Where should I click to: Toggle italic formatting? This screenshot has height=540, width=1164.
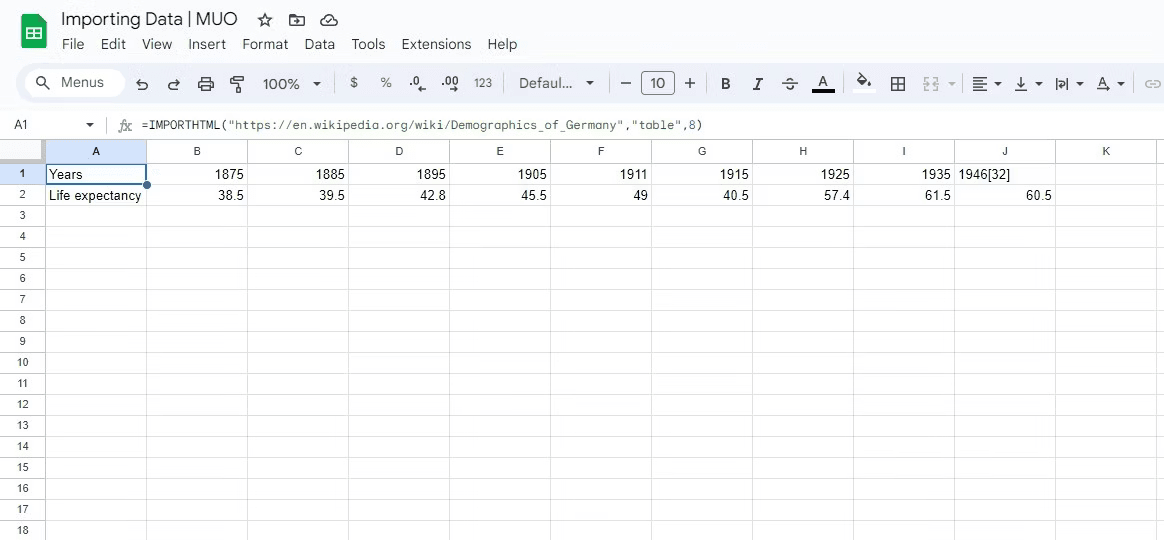point(758,84)
